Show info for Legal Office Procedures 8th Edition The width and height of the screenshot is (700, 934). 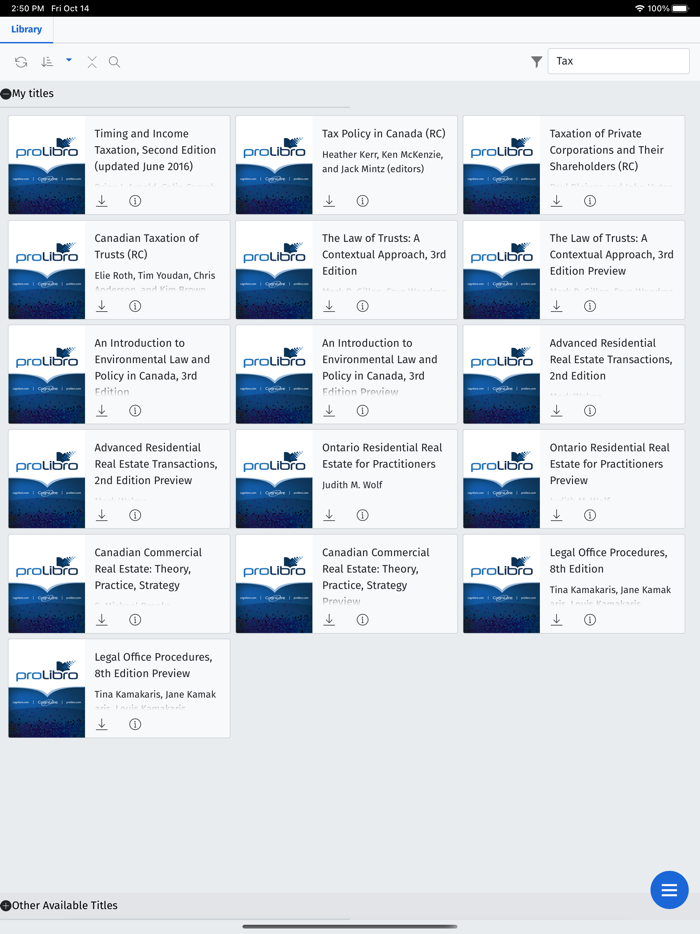590,620
